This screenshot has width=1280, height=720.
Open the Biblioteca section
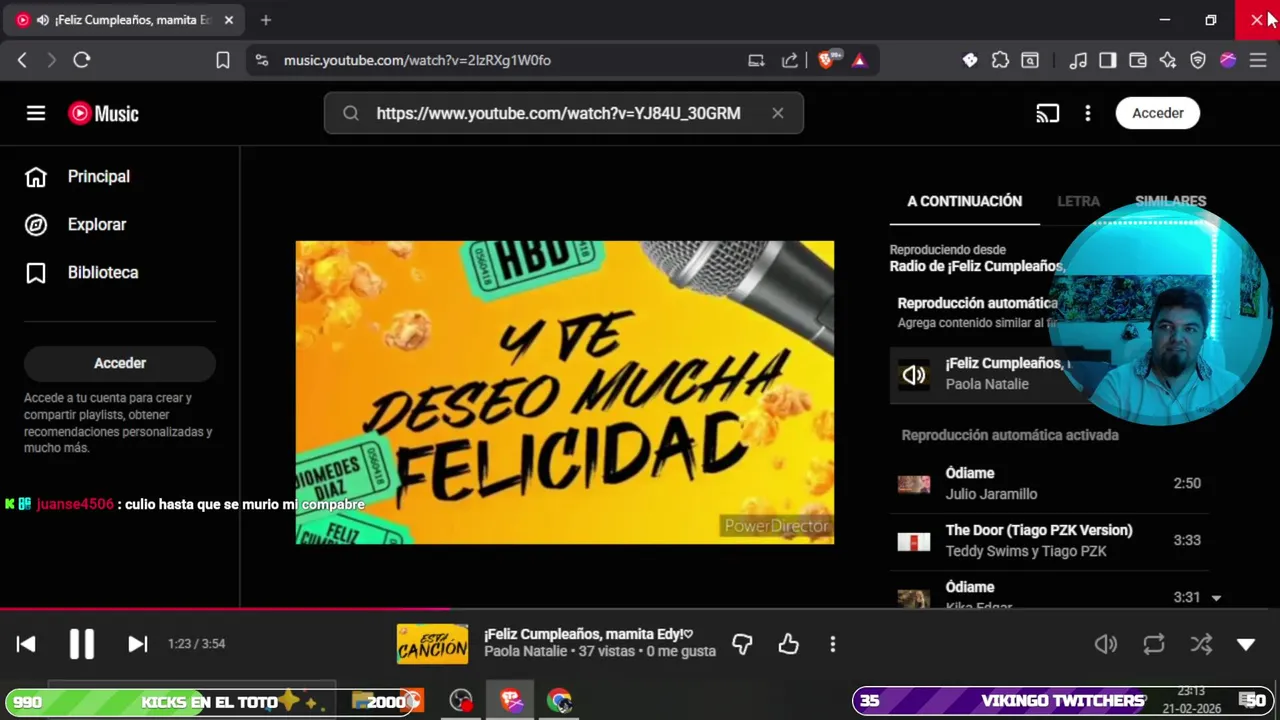coord(120,273)
